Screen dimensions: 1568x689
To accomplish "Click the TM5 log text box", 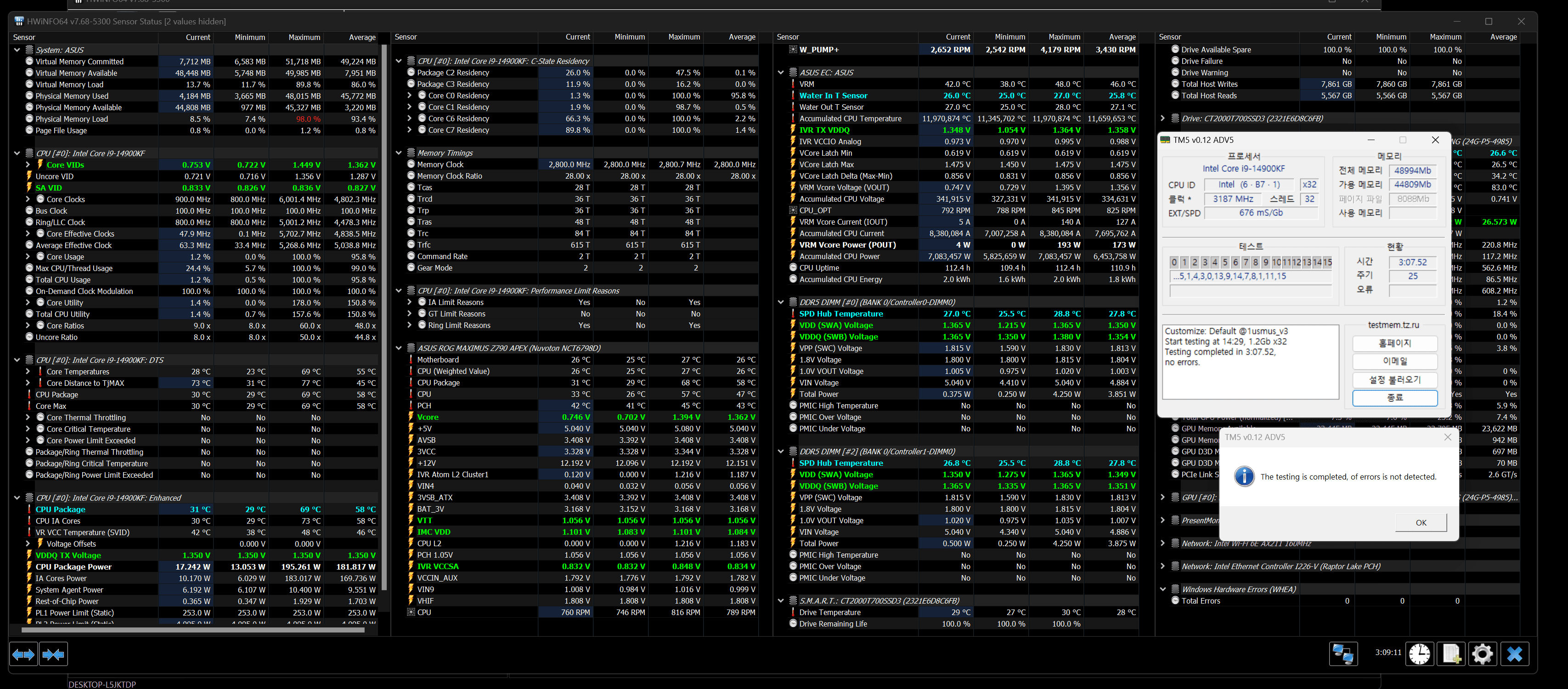I will pyautogui.click(x=1250, y=361).
